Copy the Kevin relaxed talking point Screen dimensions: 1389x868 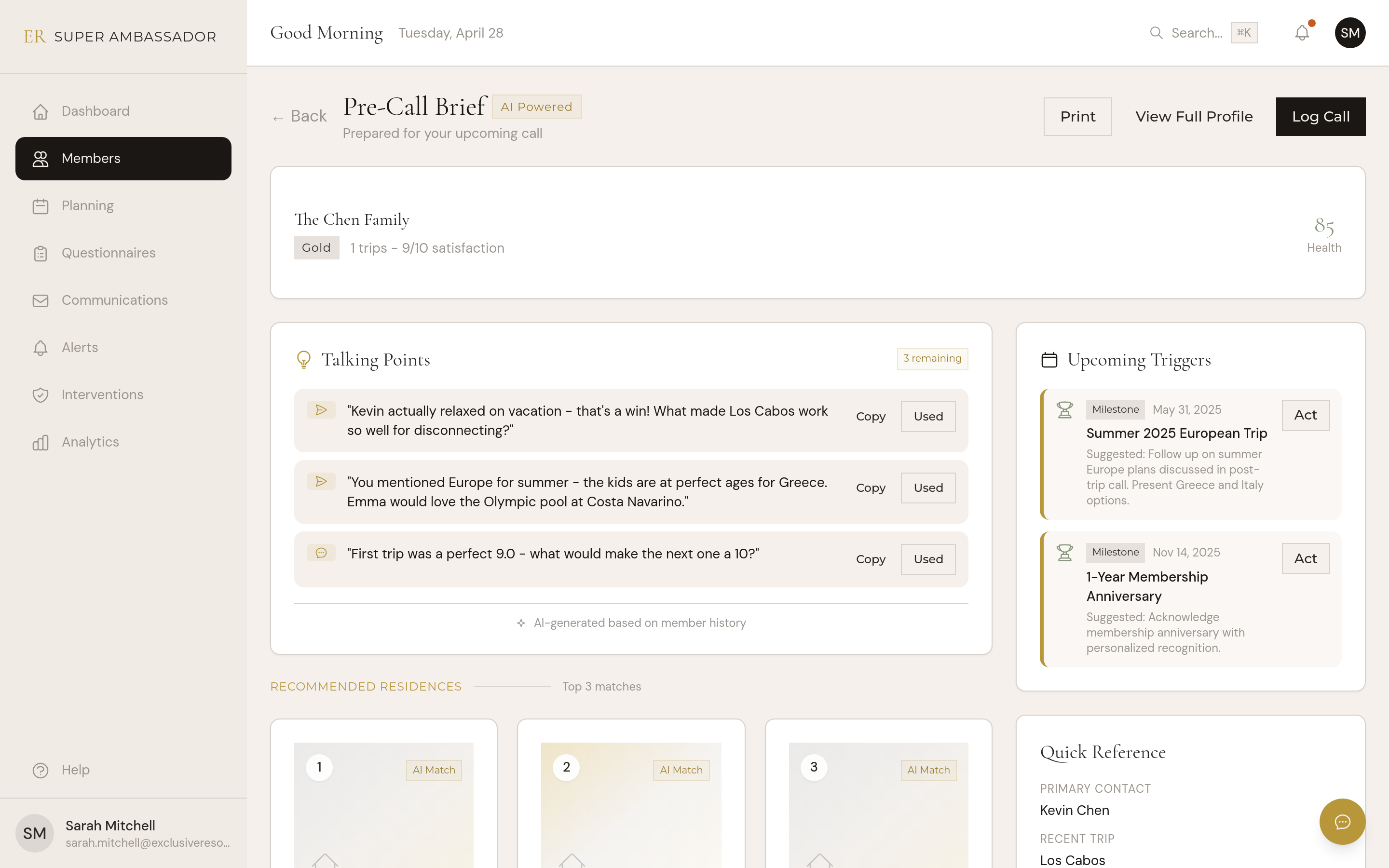[871, 417]
